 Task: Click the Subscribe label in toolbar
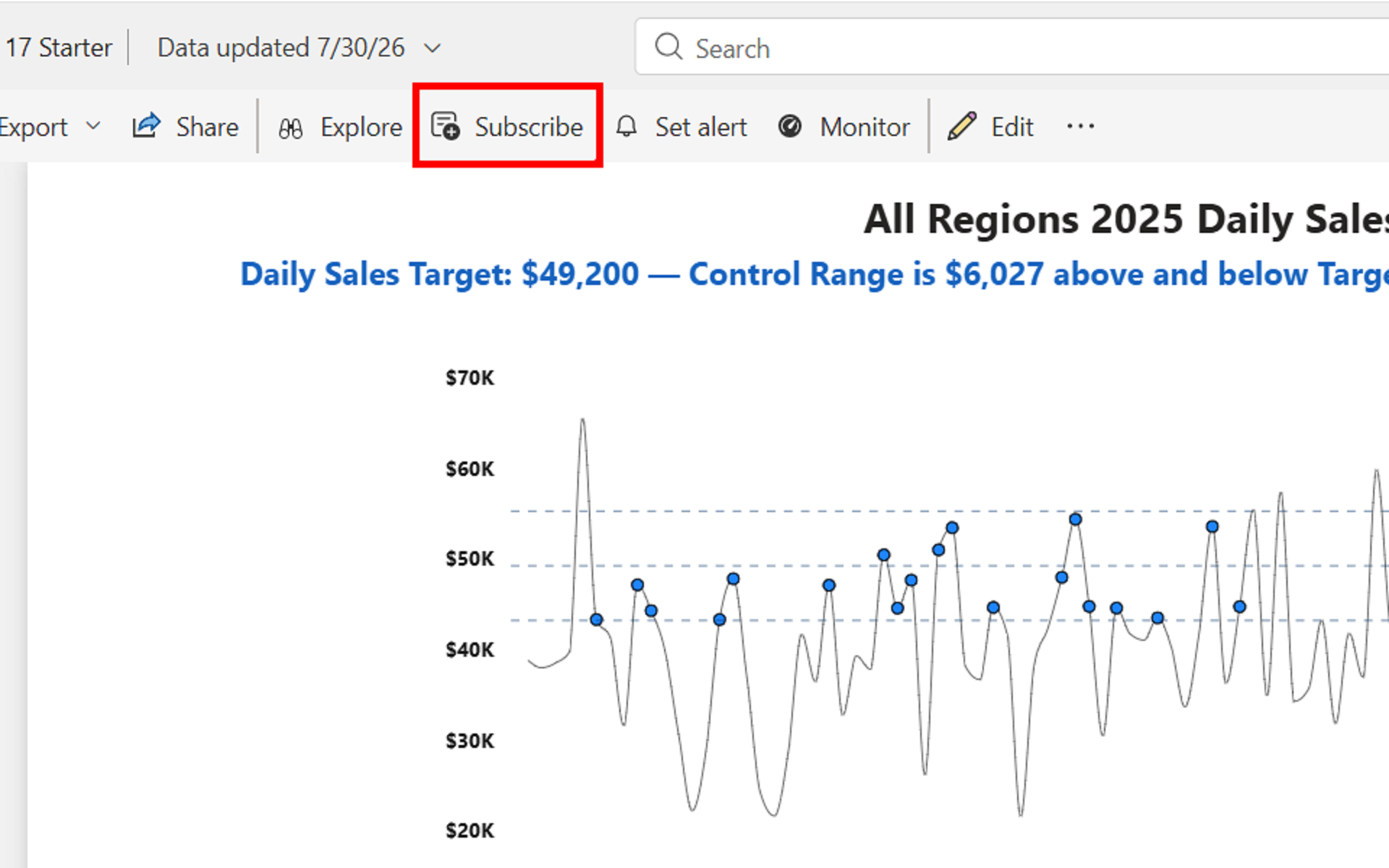(x=529, y=127)
